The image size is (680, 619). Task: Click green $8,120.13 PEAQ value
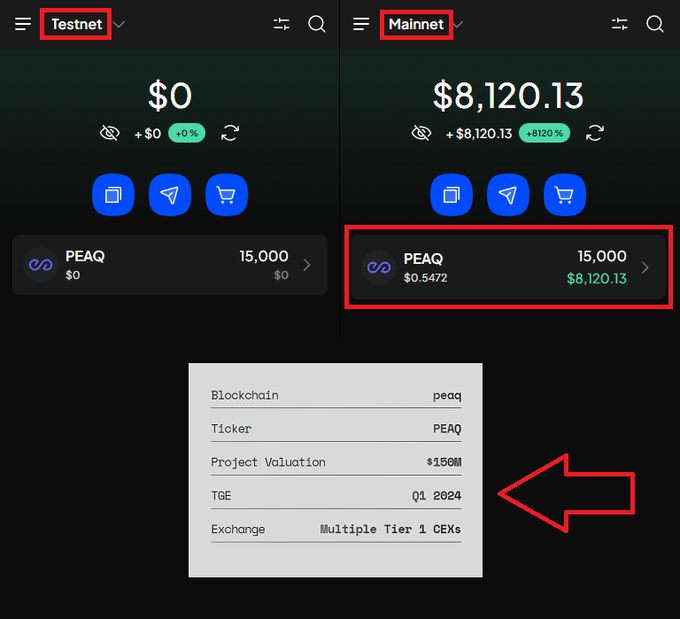tap(596, 278)
